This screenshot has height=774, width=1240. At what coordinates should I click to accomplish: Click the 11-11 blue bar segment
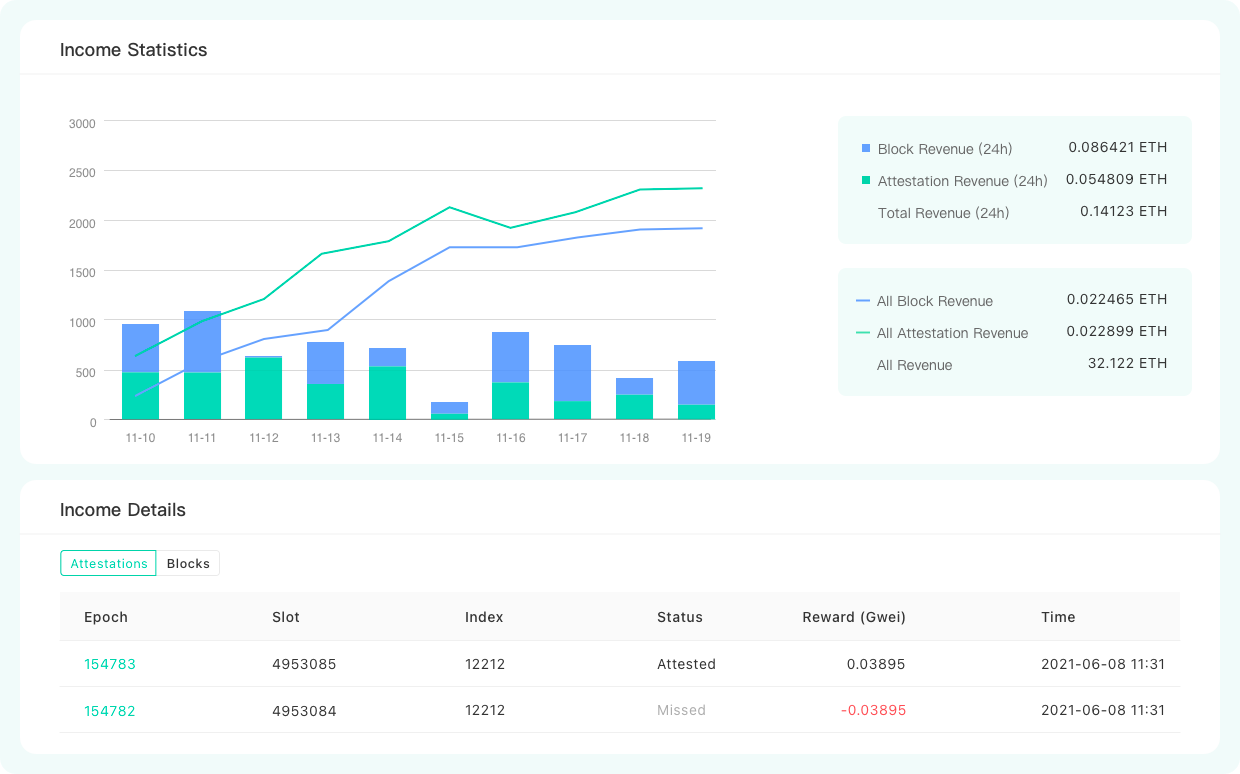202,340
